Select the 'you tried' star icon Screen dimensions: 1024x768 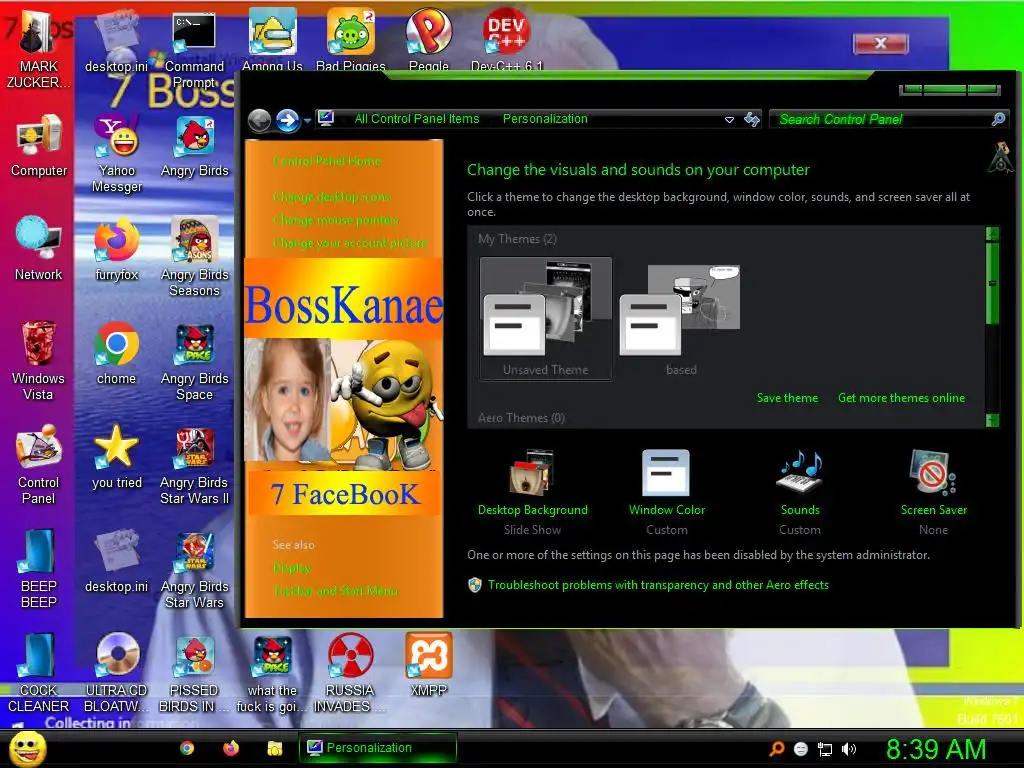pyautogui.click(x=116, y=457)
